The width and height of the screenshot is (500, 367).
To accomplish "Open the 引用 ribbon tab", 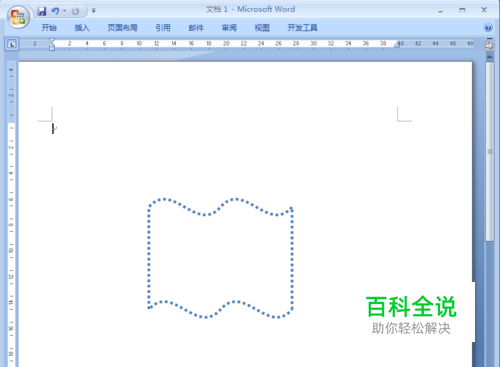I will click(x=163, y=28).
